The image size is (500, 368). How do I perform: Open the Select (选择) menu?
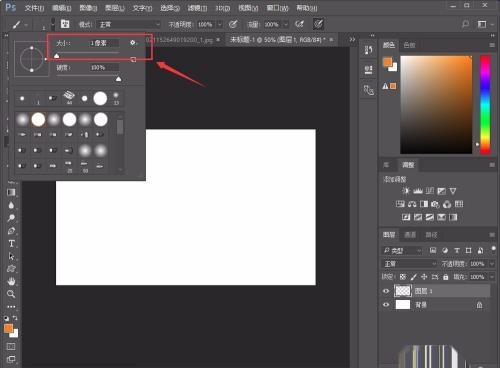pyautogui.click(x=170, y=8)
